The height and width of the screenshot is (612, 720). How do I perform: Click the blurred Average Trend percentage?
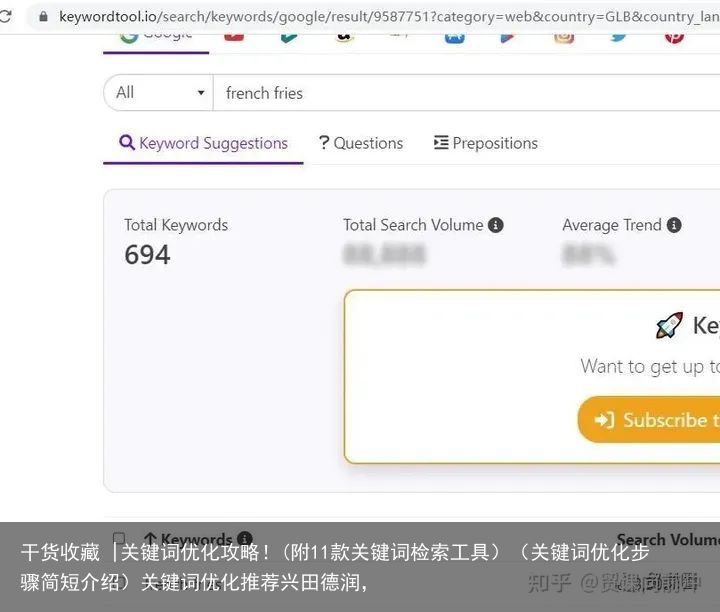tap(588, 255)
